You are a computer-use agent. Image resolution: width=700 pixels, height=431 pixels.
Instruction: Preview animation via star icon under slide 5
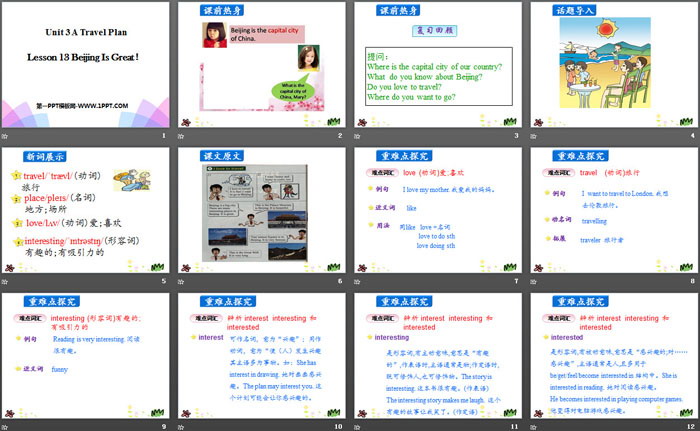coord(4,281)
